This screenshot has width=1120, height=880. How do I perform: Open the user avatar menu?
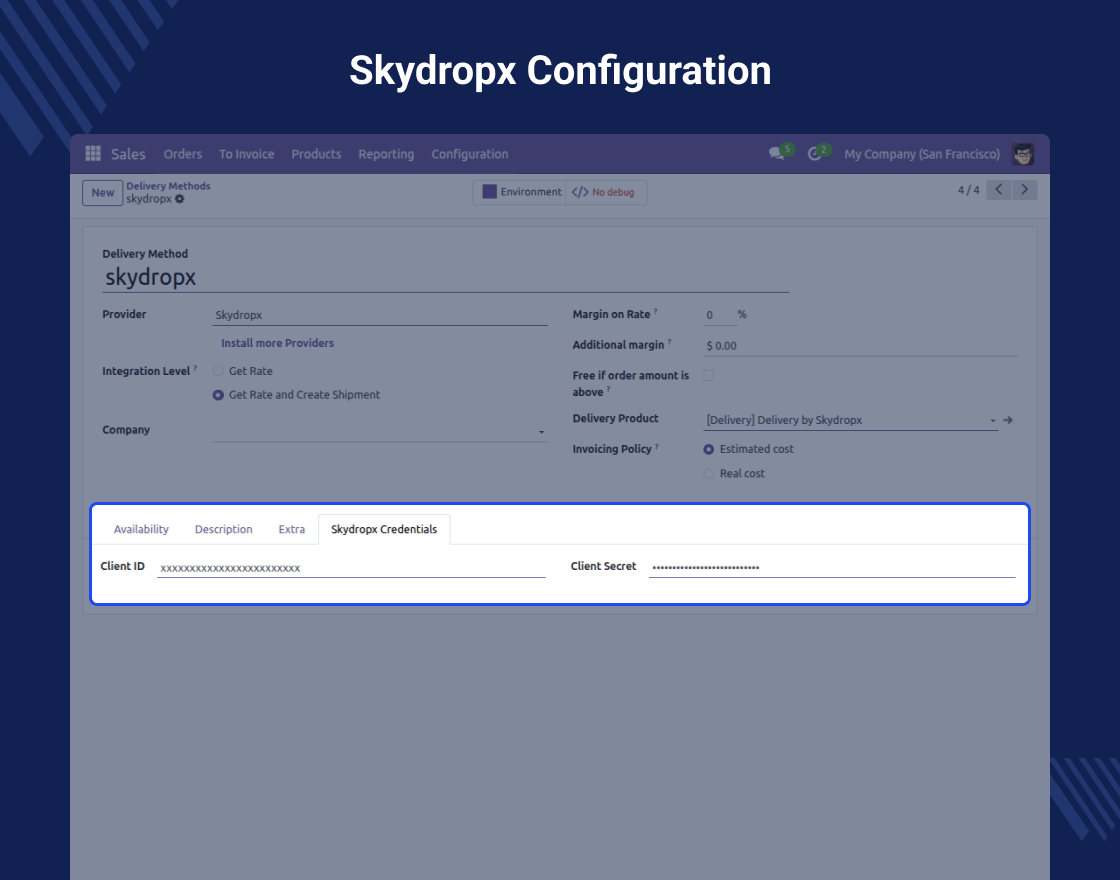click(x=1023, y=154)
